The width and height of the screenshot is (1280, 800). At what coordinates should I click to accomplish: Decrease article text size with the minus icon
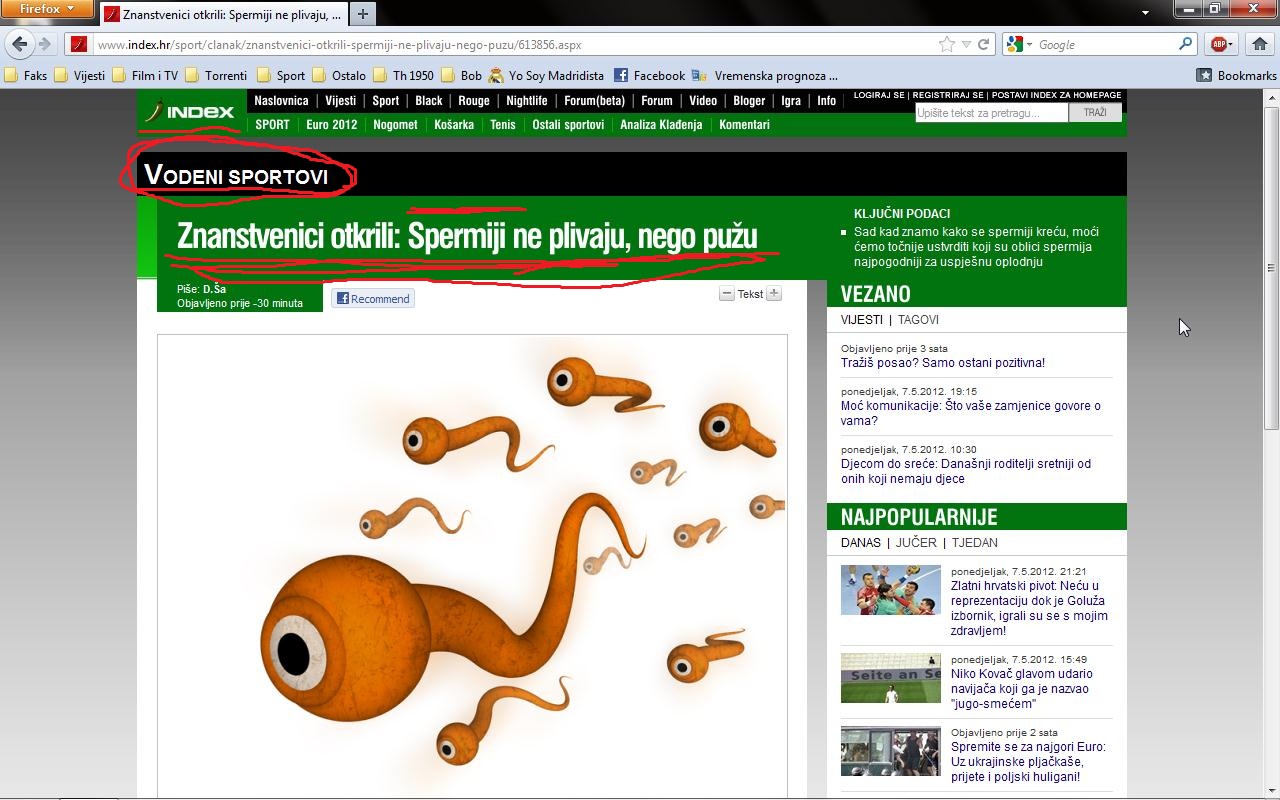pos(727,294)
